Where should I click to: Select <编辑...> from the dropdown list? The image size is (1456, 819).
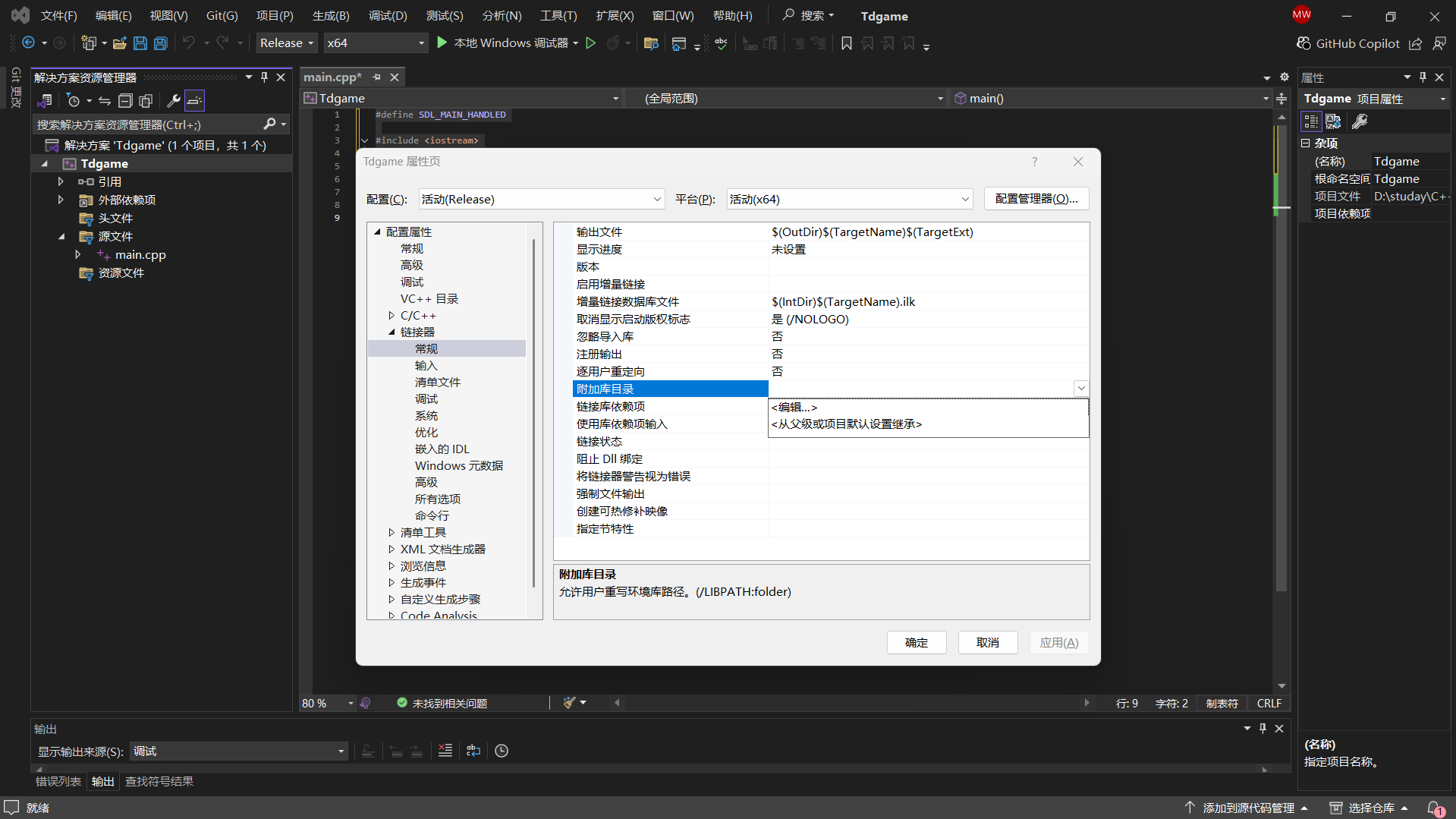794,408
